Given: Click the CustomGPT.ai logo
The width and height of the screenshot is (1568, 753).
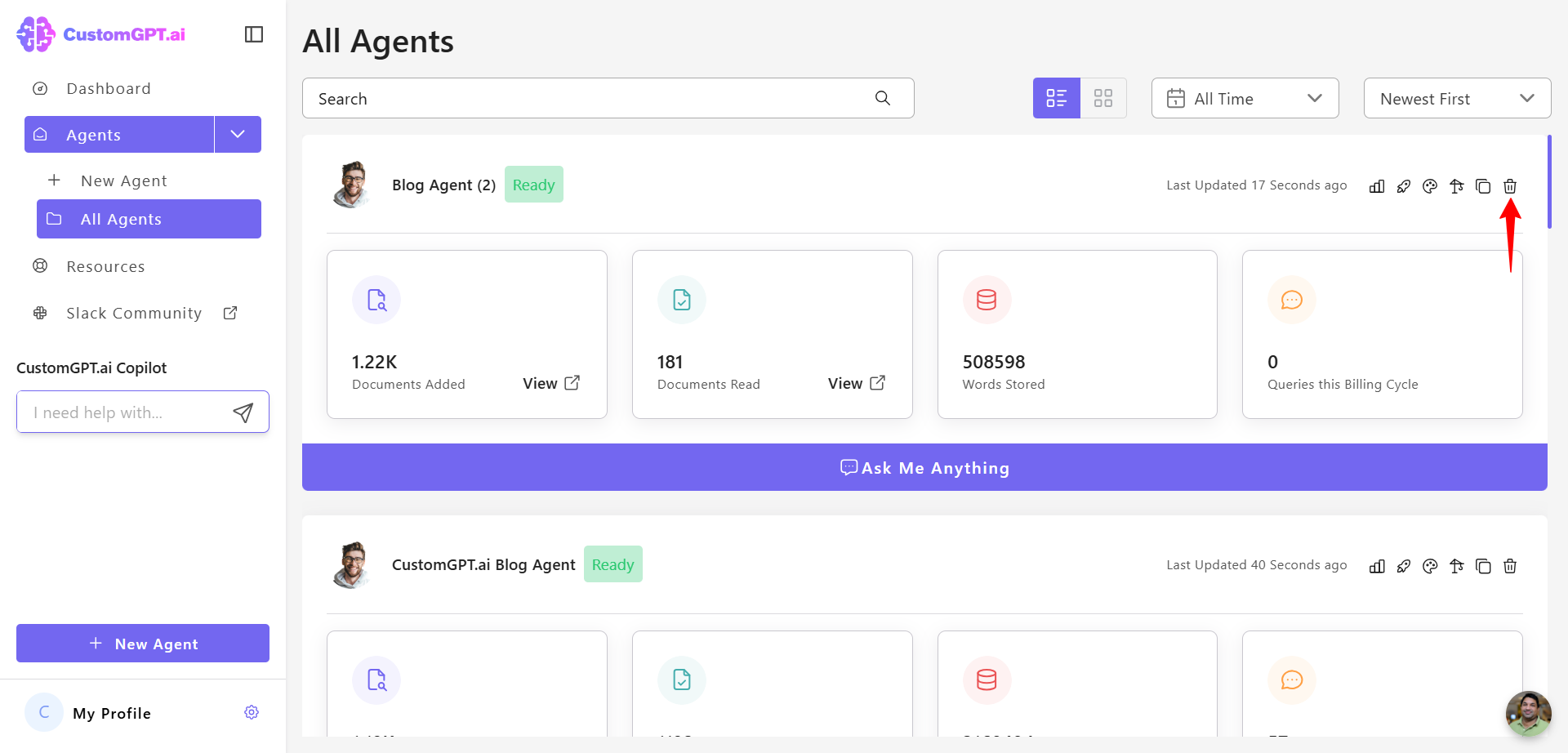Looking at the screenshot, I should coord(100,34).
